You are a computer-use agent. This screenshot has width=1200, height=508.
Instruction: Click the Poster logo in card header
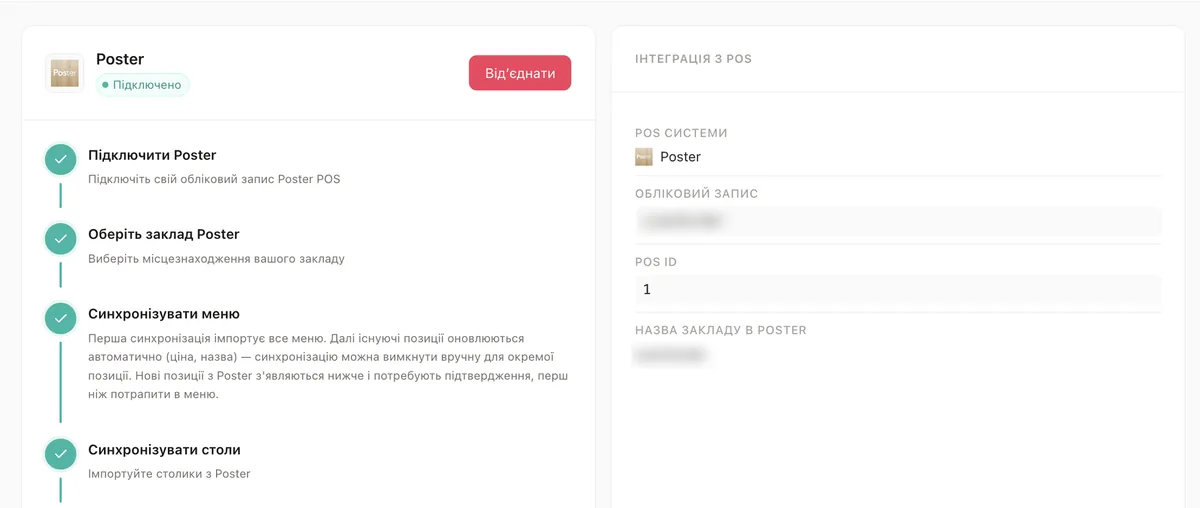(64, 73)
